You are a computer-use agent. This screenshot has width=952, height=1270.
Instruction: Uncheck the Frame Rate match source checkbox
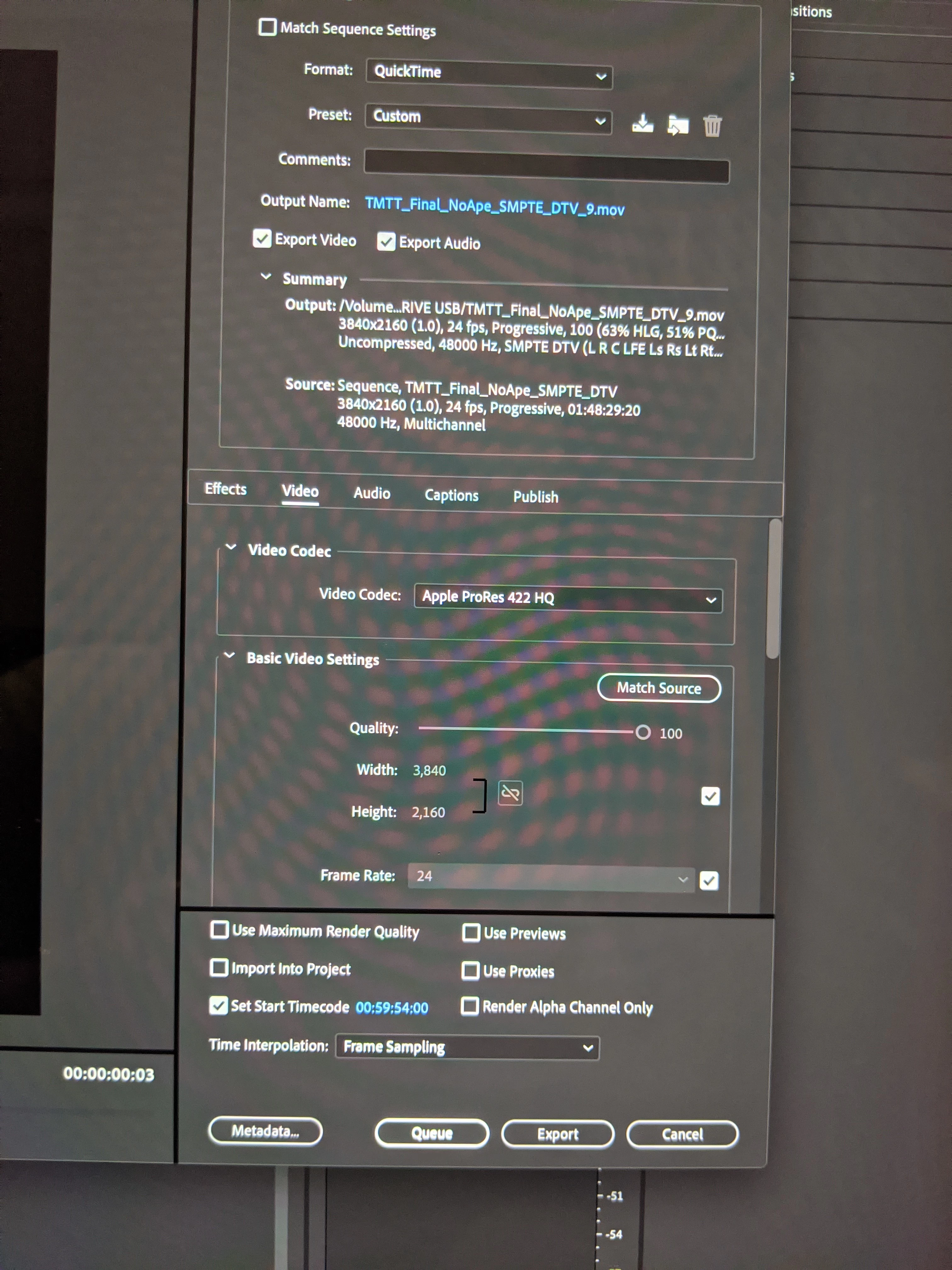709,880
